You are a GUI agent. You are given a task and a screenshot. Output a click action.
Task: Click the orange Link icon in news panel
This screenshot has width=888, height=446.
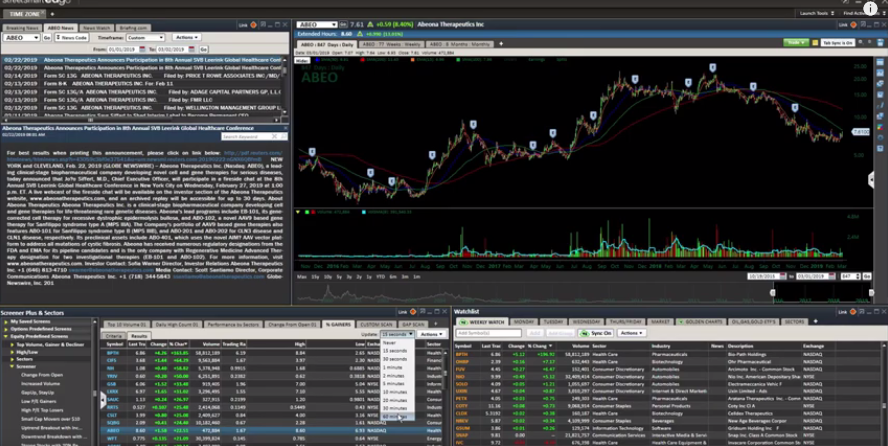click(254, 25)
